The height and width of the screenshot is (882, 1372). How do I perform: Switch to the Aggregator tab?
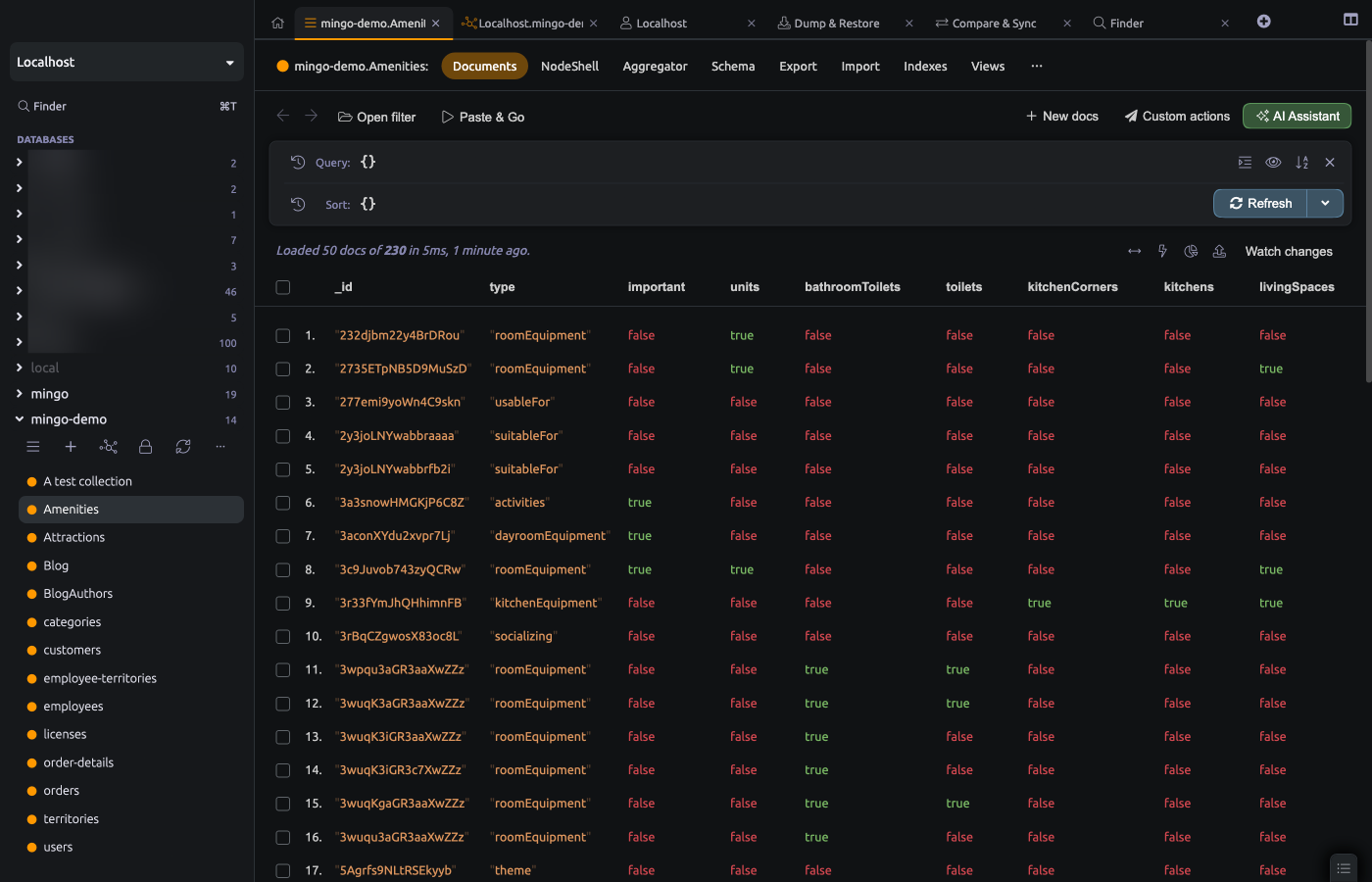tap(655, 67)
